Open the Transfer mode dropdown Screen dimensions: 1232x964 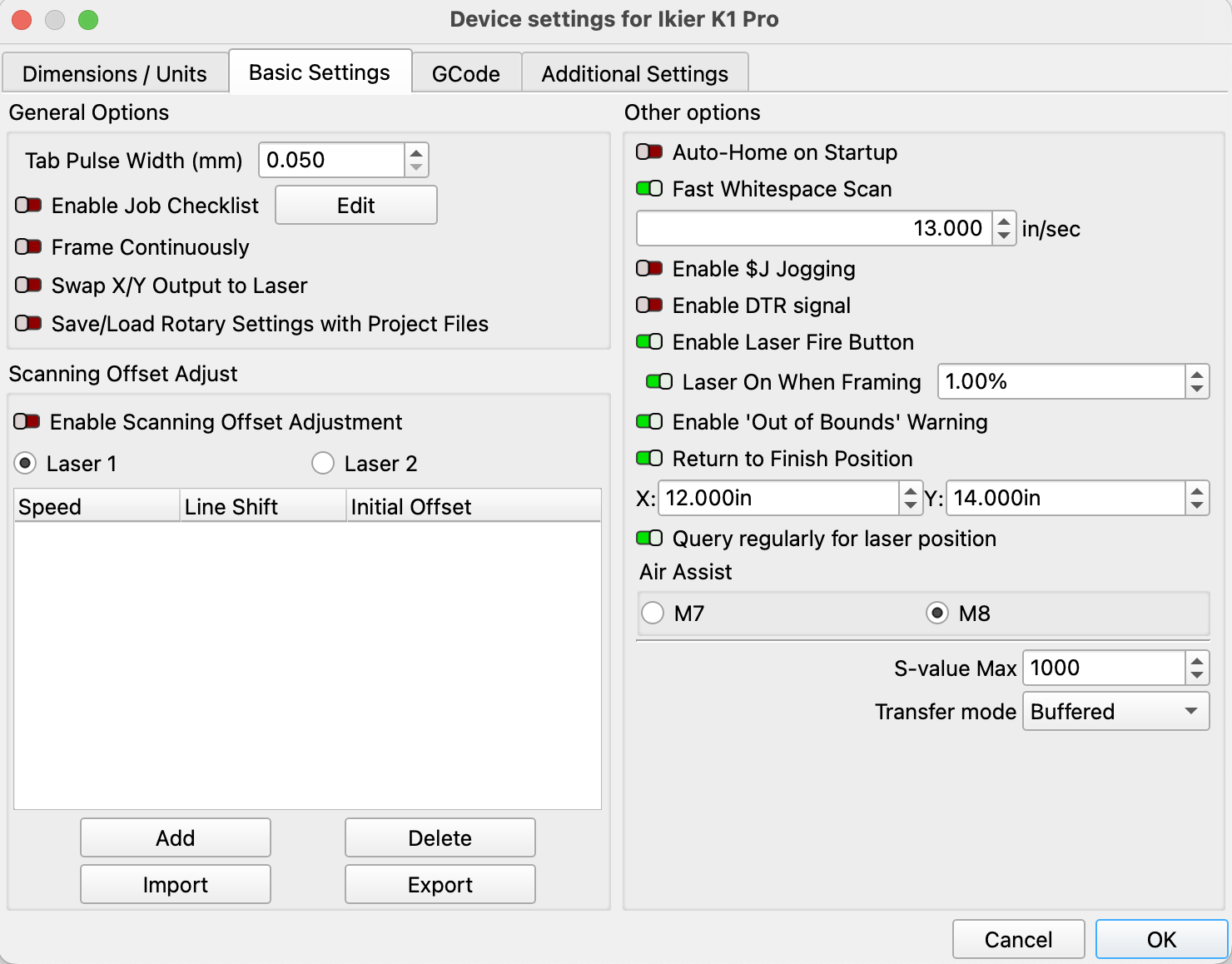click(x=1115, y=712)
